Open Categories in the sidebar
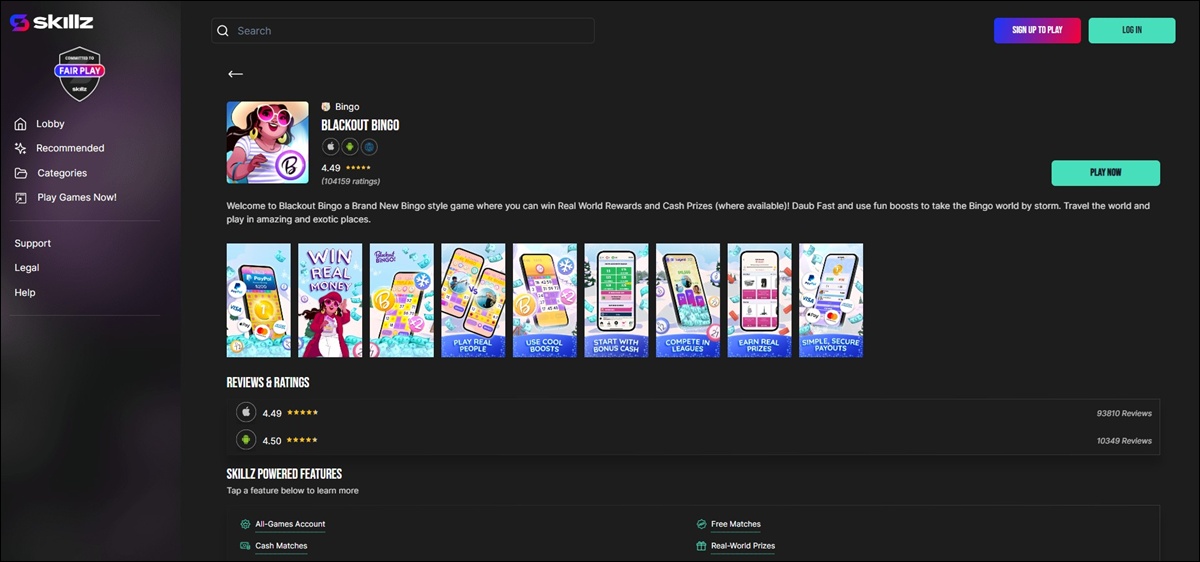This screenshot has height=562, width=1200. pyautogui.click(x=61, y=173)
